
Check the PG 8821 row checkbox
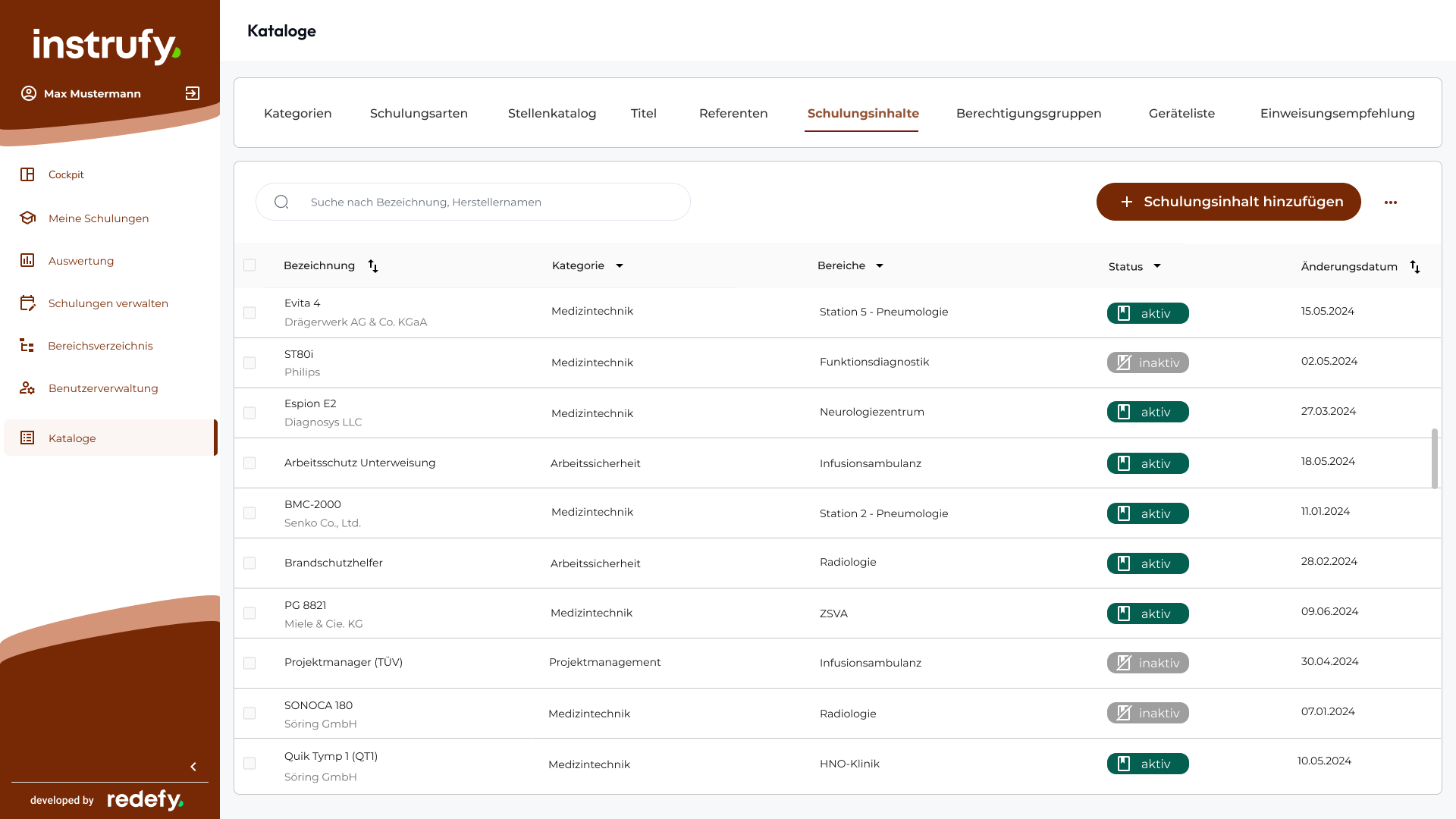tap(249, 613)
